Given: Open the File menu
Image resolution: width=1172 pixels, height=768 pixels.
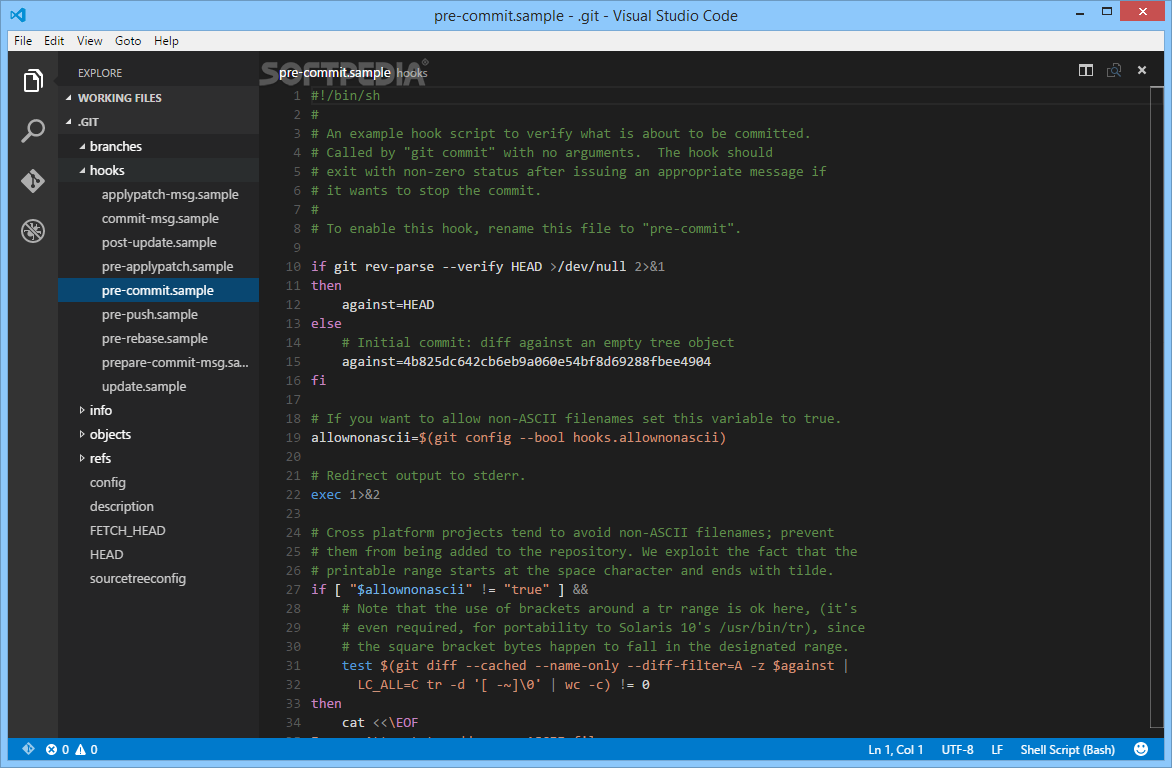Looking at the screenshot, I should pyautogui.click(x=23, y=40).
